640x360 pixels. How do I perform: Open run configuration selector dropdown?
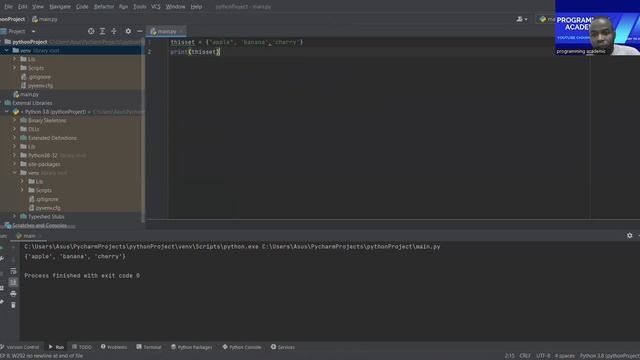pos(546,19)
